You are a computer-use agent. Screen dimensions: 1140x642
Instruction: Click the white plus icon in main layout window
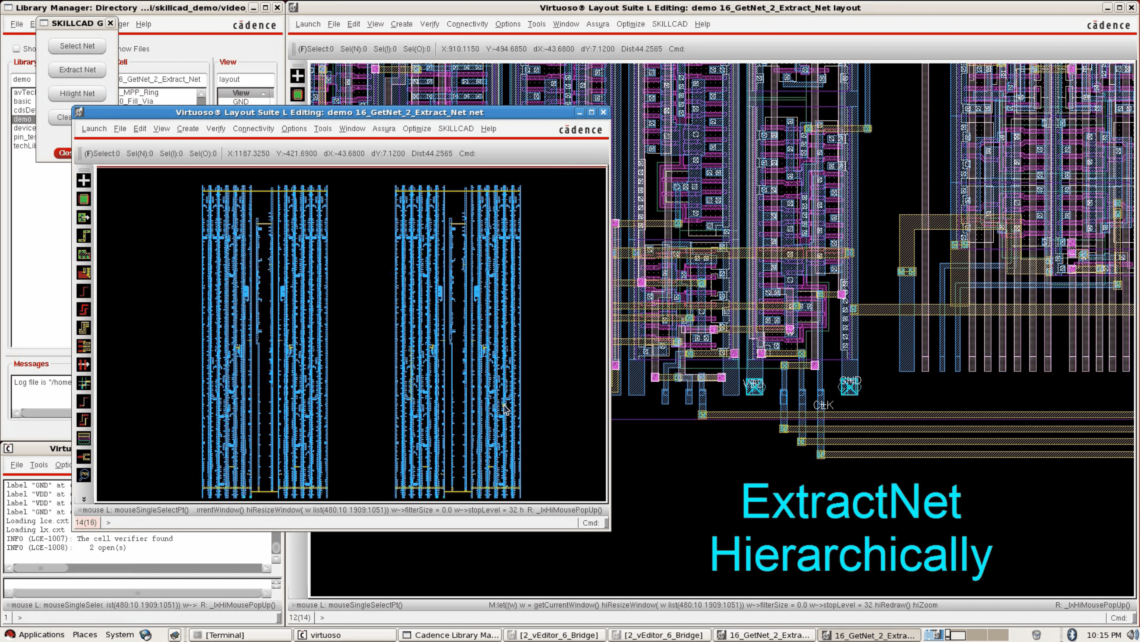tap(297, 75)
